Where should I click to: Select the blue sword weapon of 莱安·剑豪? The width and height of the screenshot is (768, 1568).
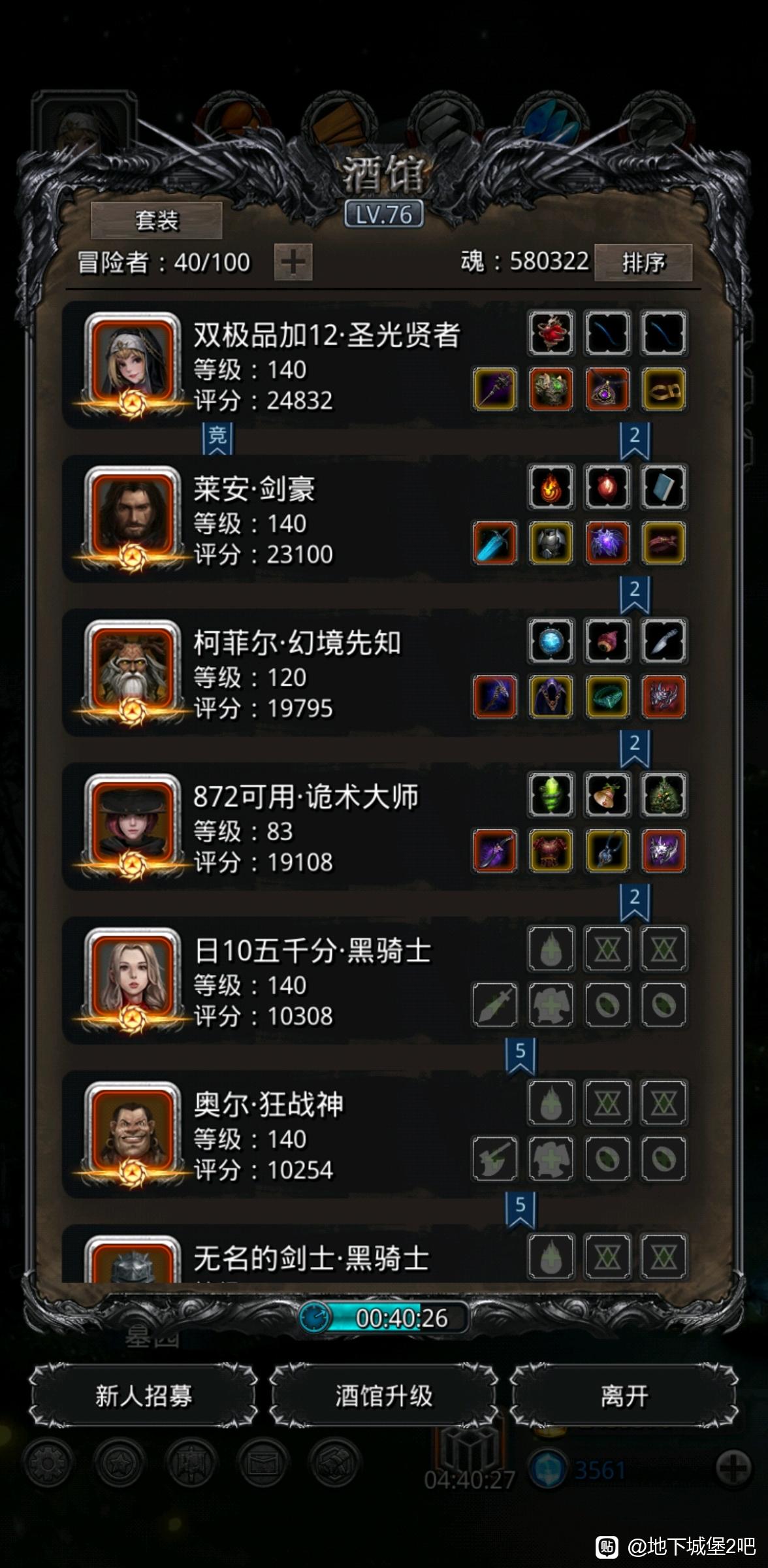(495, 543)
